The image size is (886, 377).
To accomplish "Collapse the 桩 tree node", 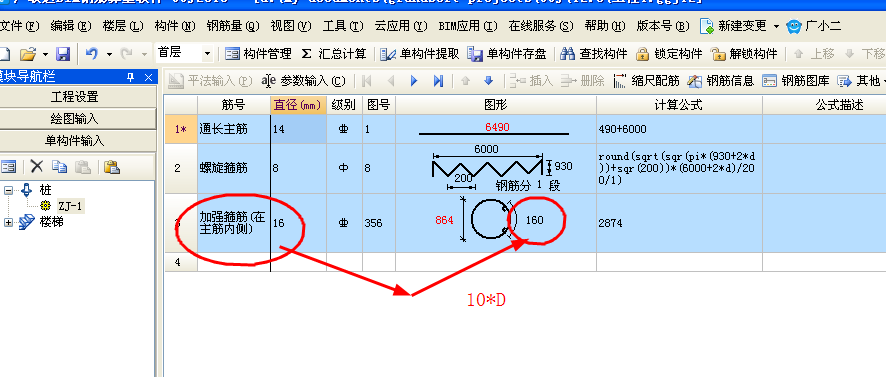I will [x=8, y=190].
